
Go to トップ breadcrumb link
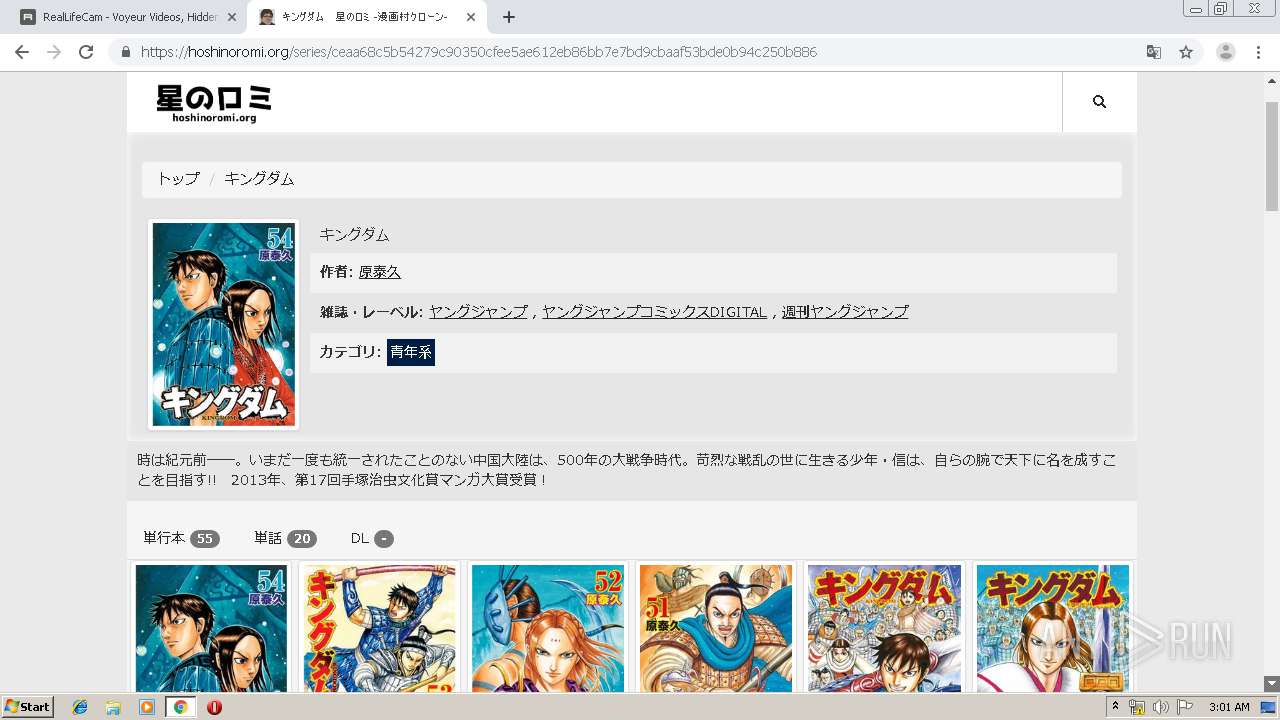coord(178,179)
